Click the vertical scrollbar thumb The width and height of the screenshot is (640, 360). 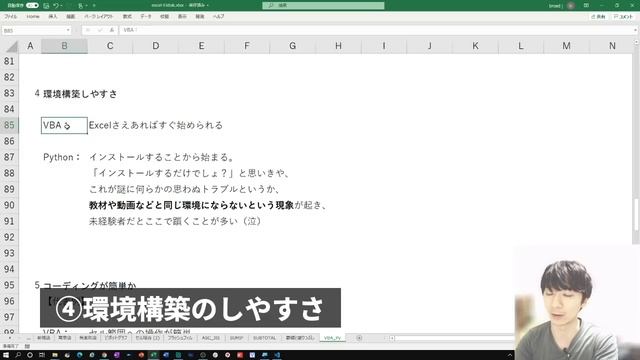point(636,215)
